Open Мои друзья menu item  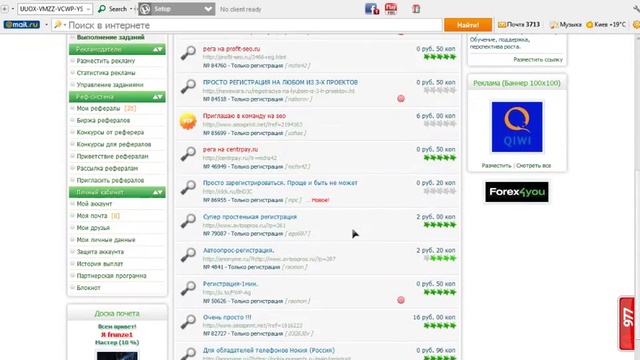(x=93, y=228)
